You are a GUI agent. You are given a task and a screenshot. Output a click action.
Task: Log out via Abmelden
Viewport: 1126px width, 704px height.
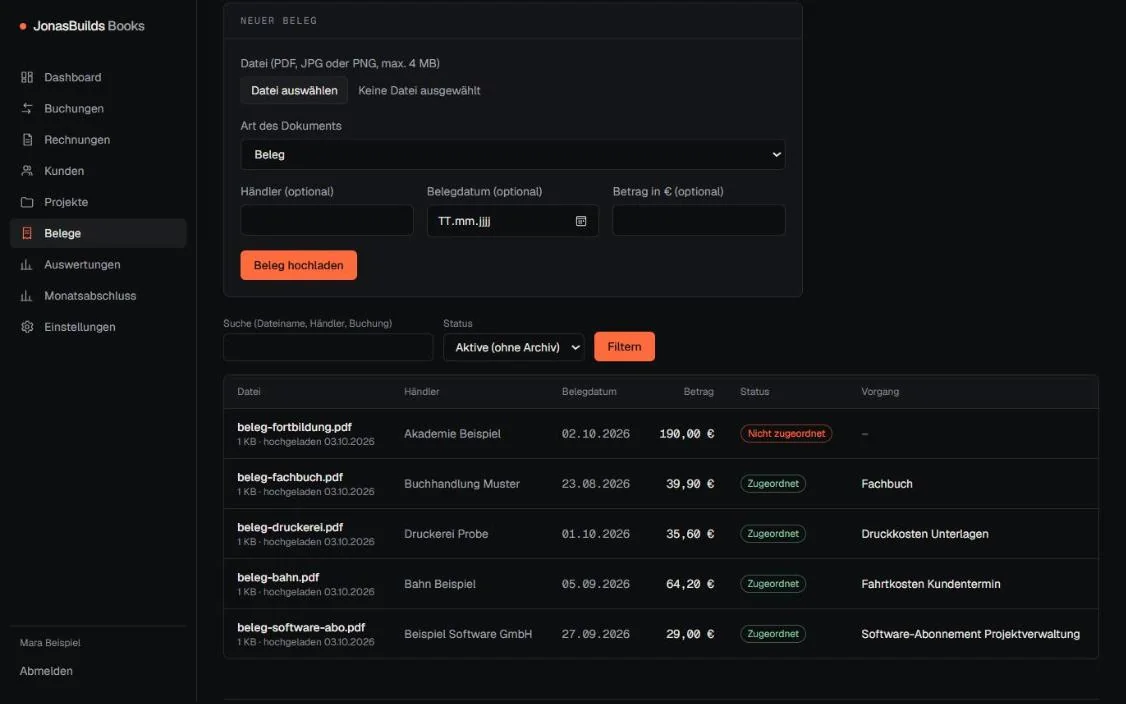pyautogui.click(x=46, y=671)
